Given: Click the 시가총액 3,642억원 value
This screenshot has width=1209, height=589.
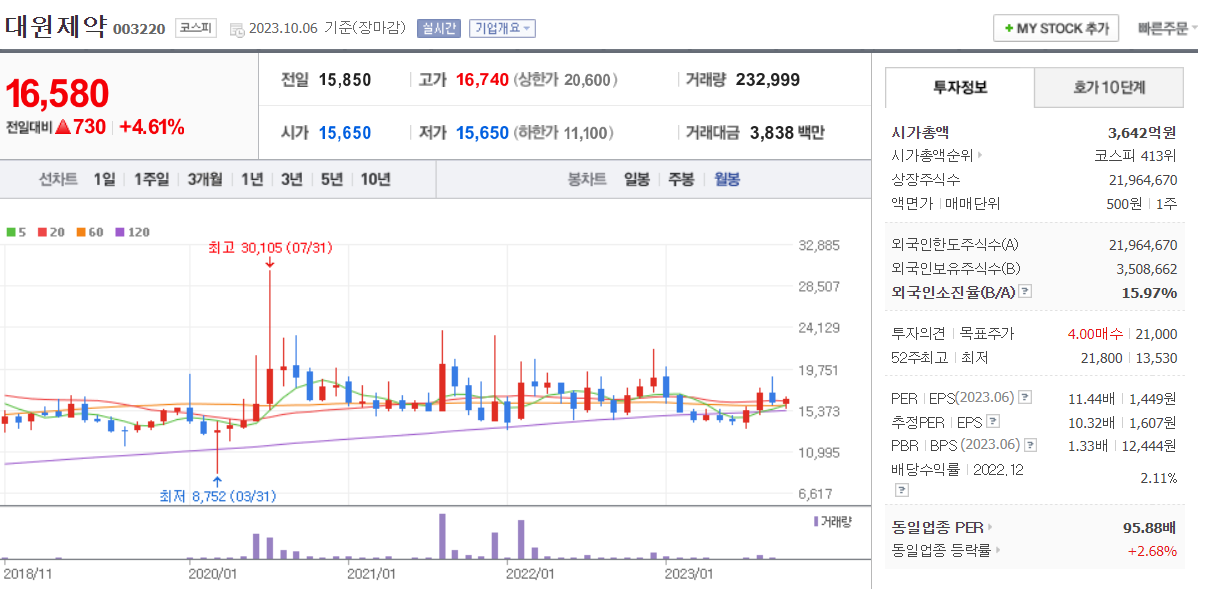Looking at the screenshot, I should (x=1142, y=132).
